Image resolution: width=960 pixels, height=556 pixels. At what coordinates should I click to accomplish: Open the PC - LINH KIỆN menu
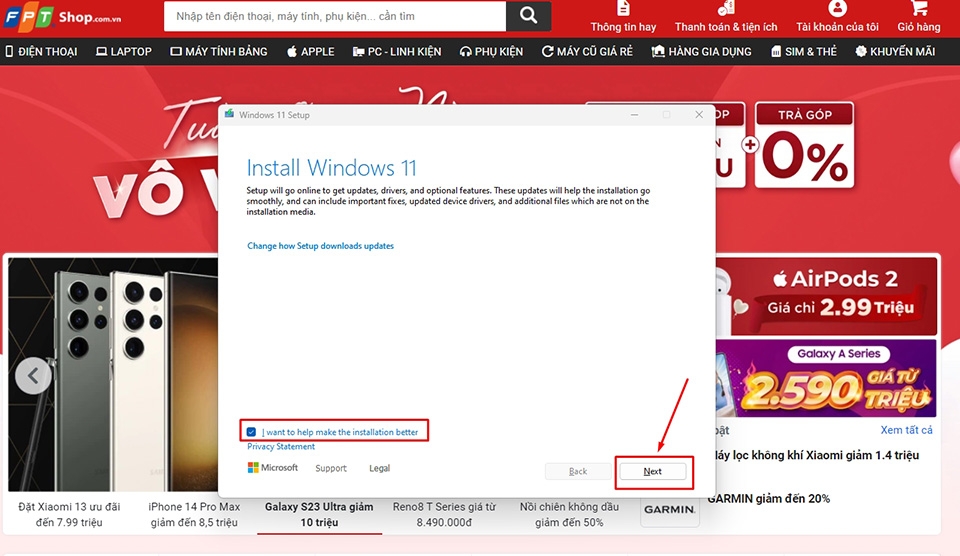(x=397, y=51)
